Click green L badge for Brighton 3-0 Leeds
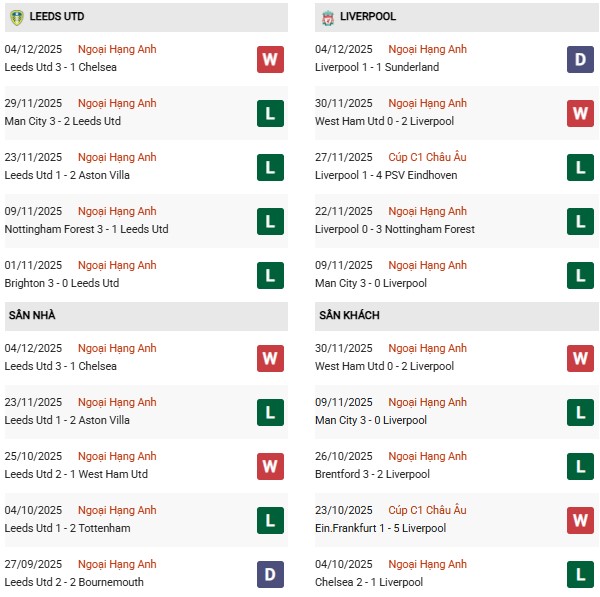 point(270,275)
